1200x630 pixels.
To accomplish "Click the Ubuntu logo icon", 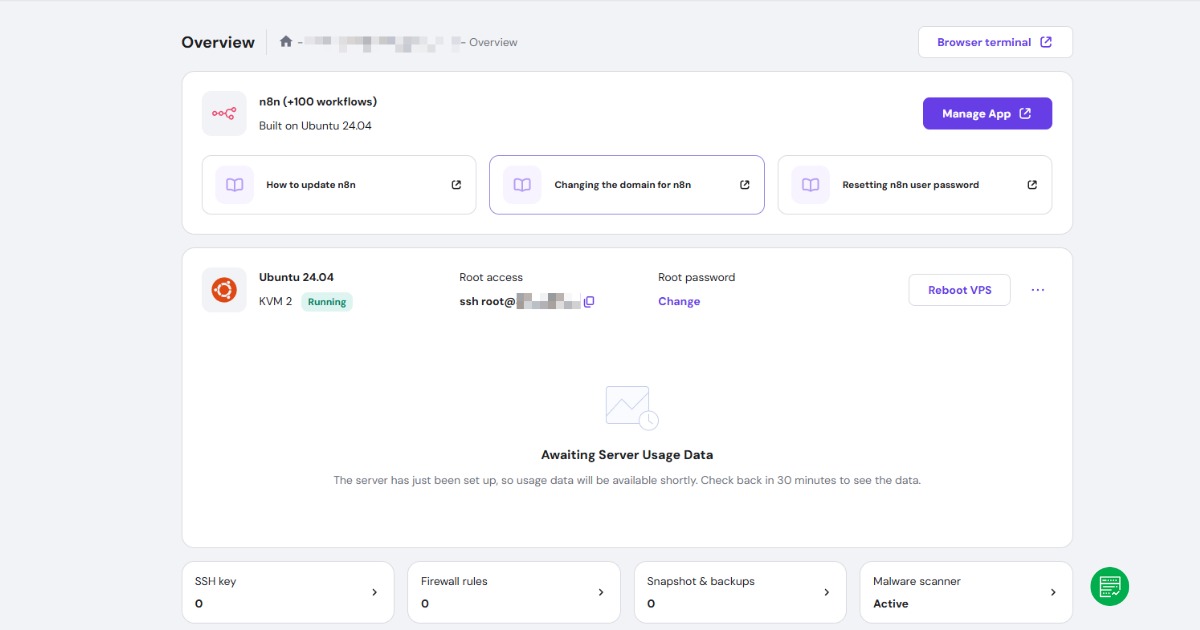I will pos(224,289).
